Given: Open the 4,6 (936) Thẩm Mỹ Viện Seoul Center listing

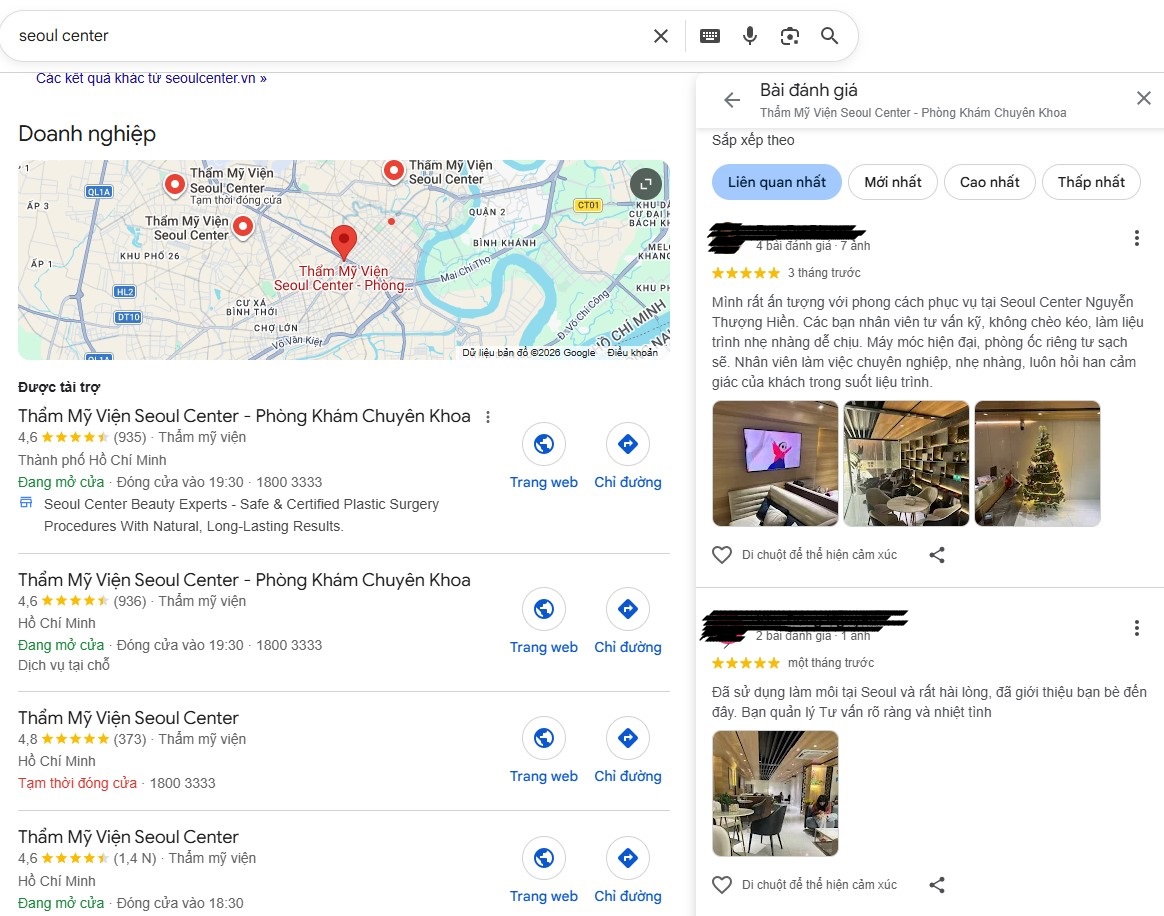Looking at the screenshot, I should 244,580.
